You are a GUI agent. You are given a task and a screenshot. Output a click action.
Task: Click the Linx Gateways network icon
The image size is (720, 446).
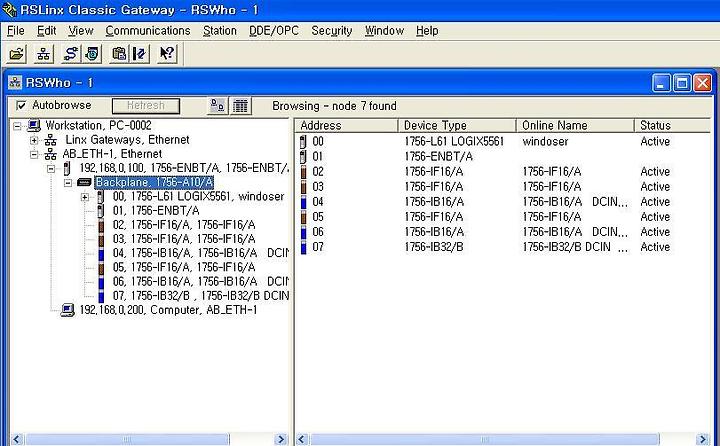click(51, 140)
